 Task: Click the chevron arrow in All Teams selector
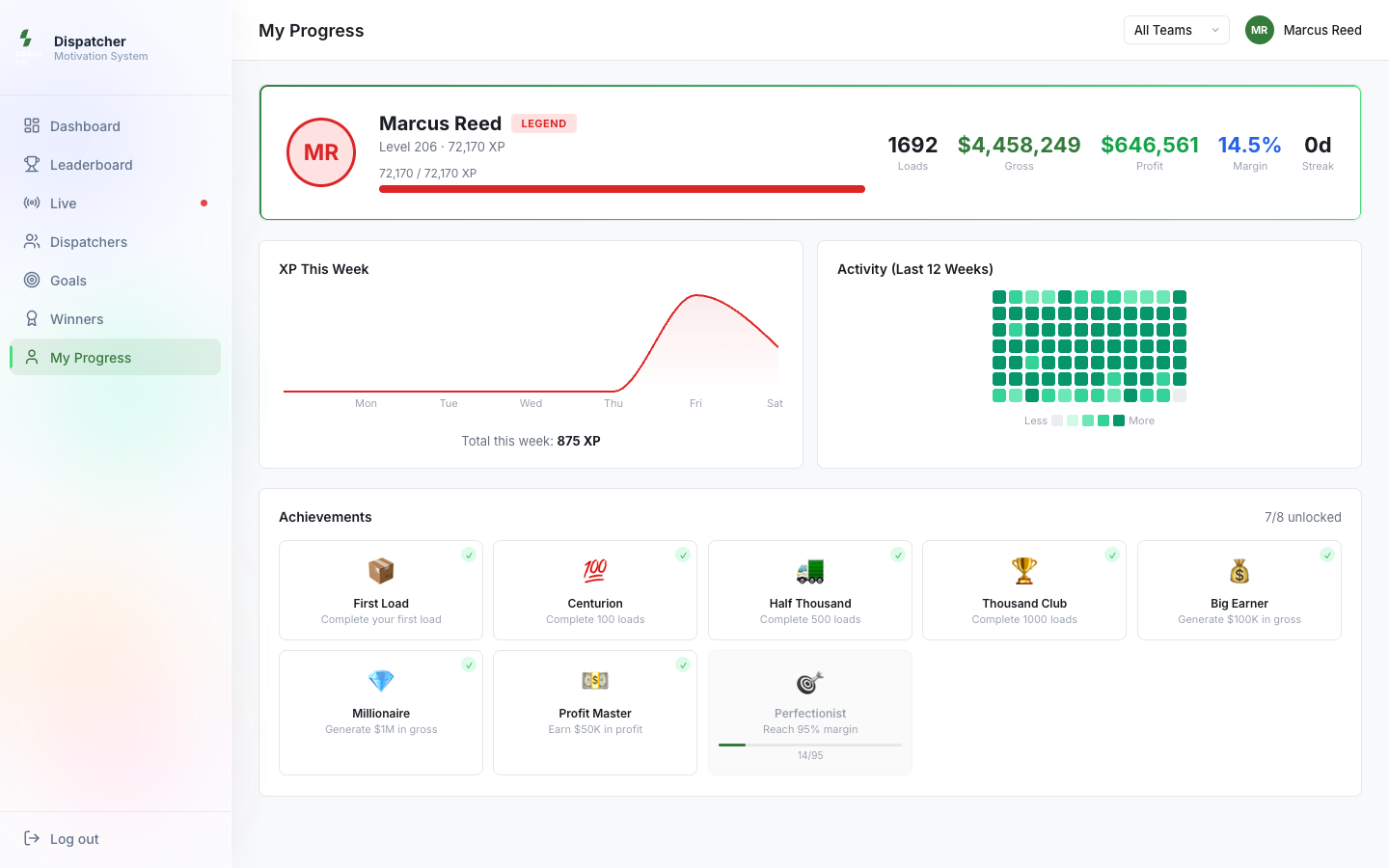click(x=1215, y=30)
